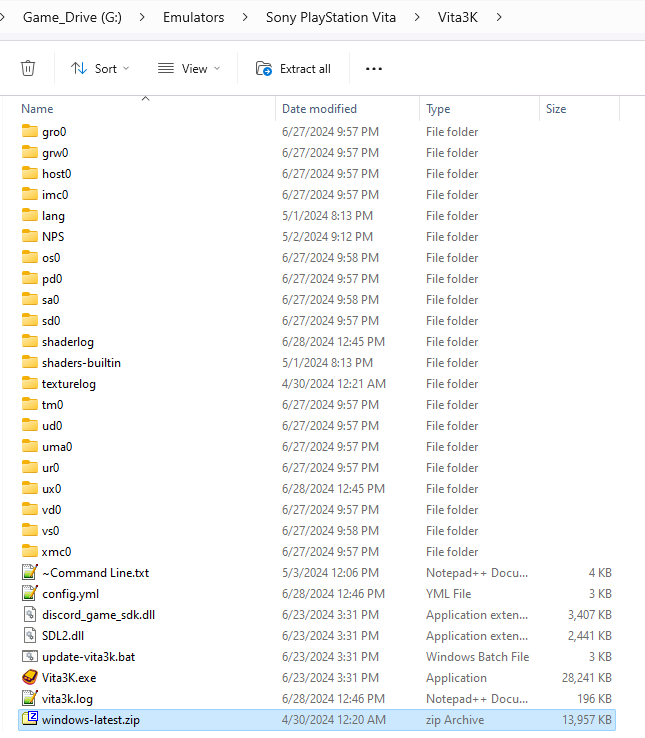The image size is (645, 738).
Task: Sort by Date modified column header
Action: [x=319, y=109]
